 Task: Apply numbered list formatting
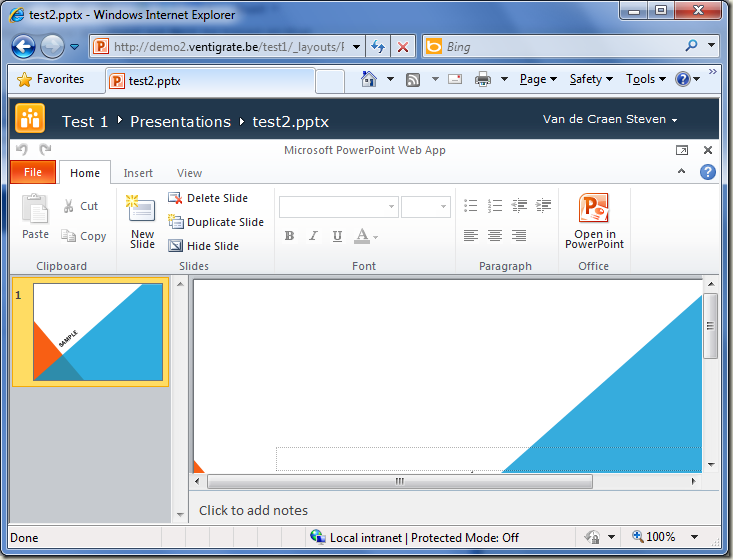(495, 205)
